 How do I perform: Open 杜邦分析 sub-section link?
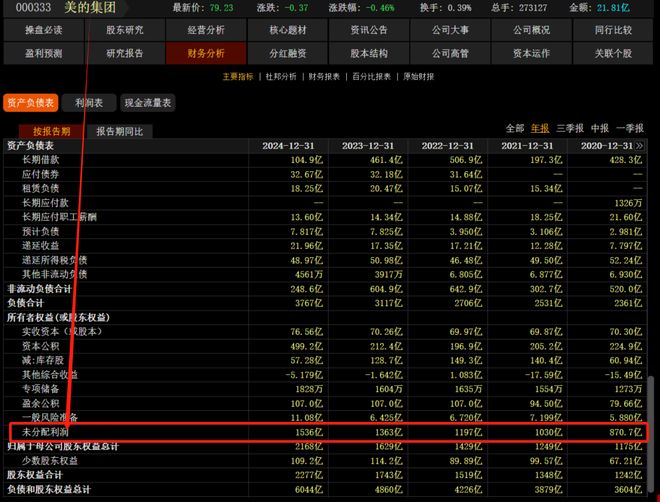click(281, 76)
